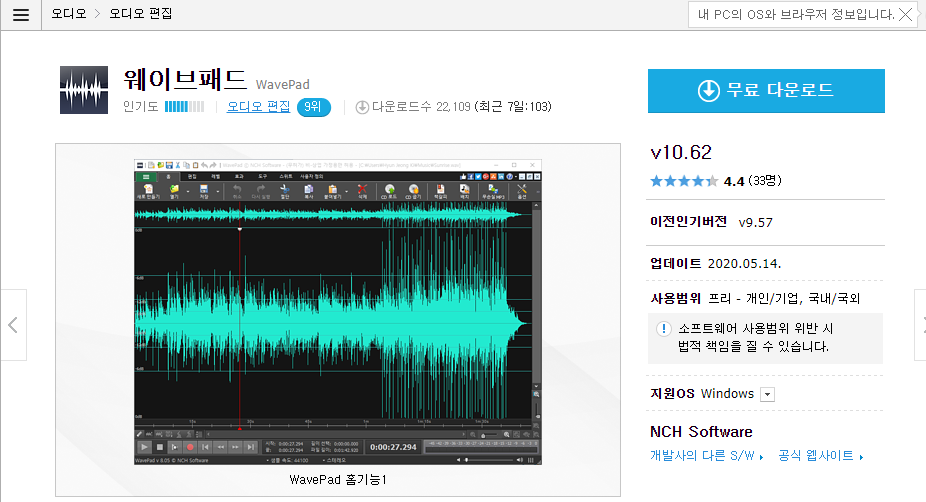Click 다시 실행 redo icon in WavePad ribbon
926x502 pixels.
click(261, 191)
